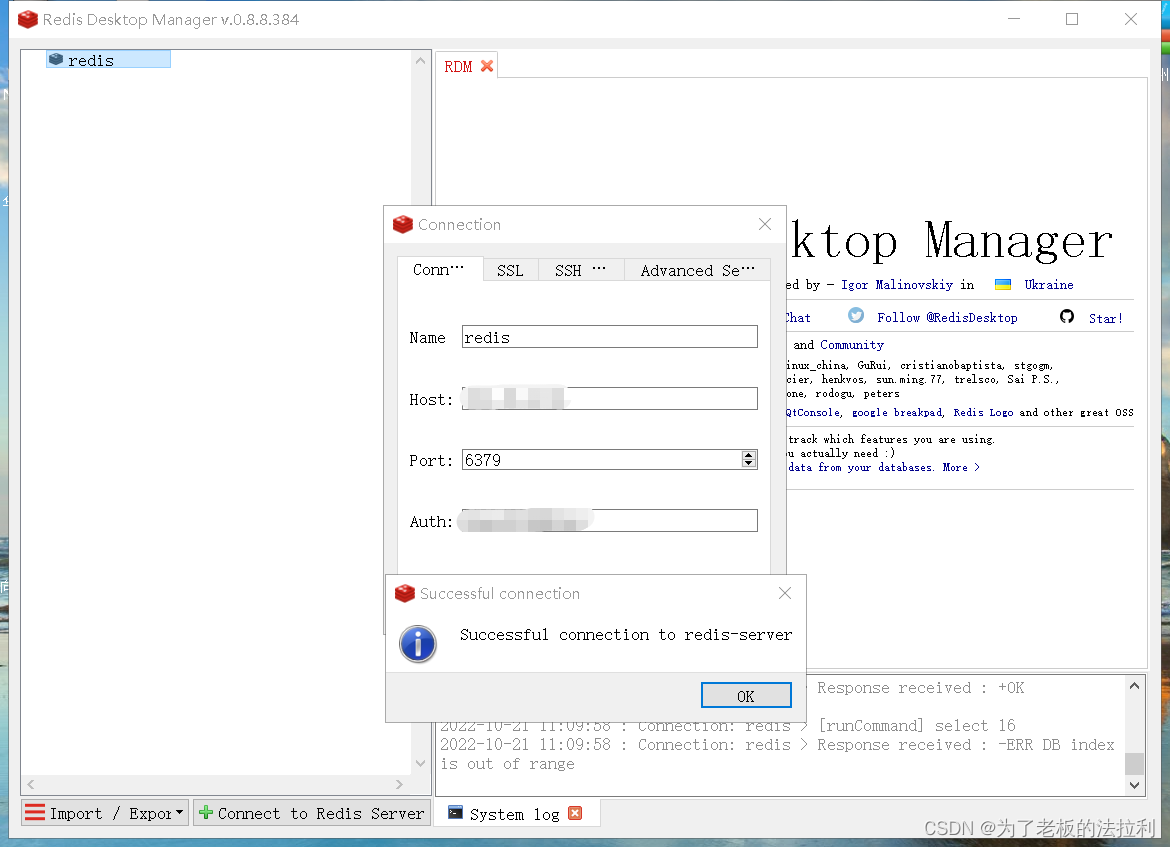Click the Redis Desktop Manager title bar logo

click(x=28, y=19)
